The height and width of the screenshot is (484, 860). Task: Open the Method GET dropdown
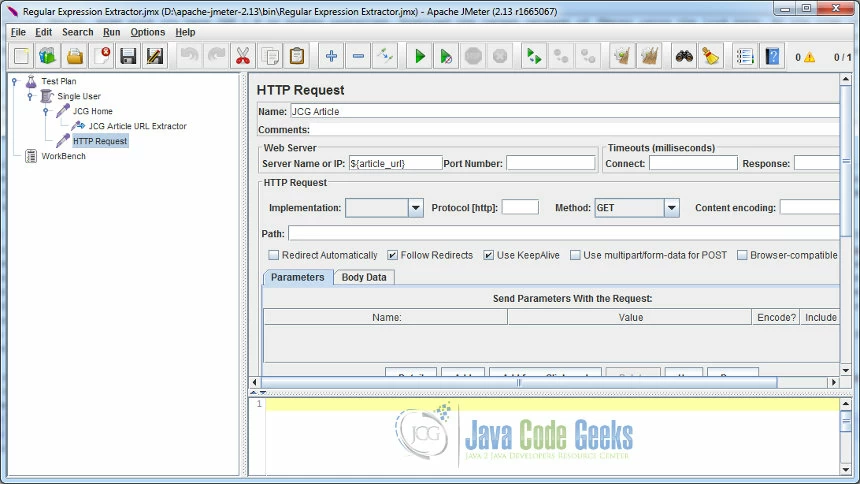click(x=671, y=208)
